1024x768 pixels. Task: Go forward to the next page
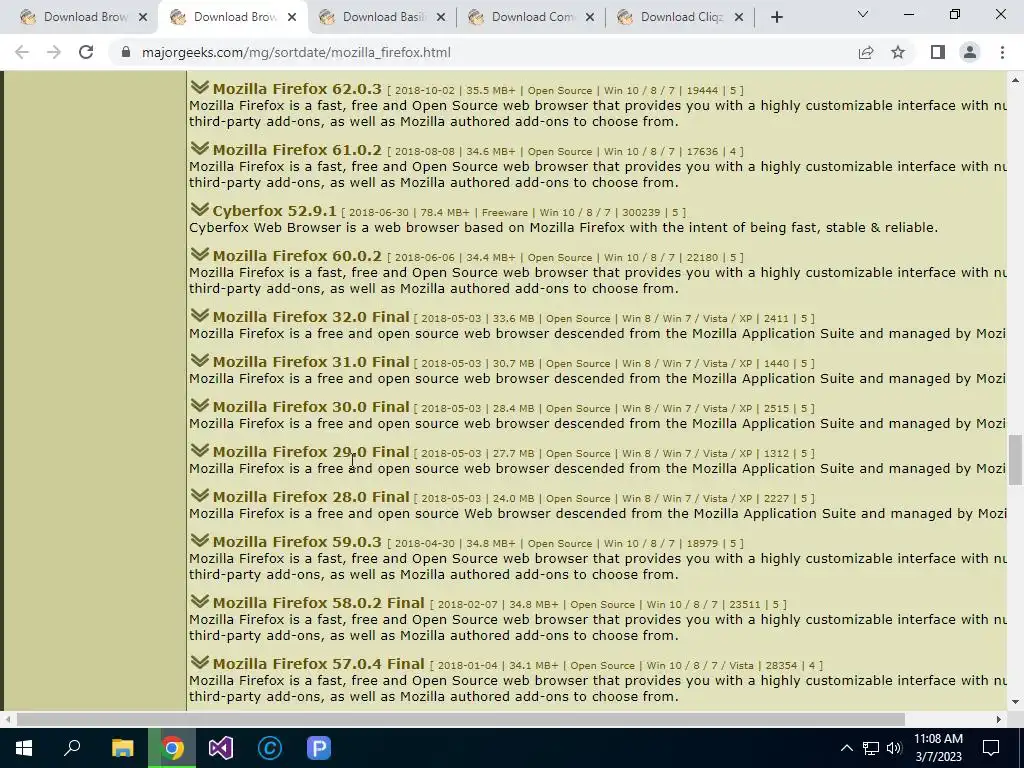point(54,52)
